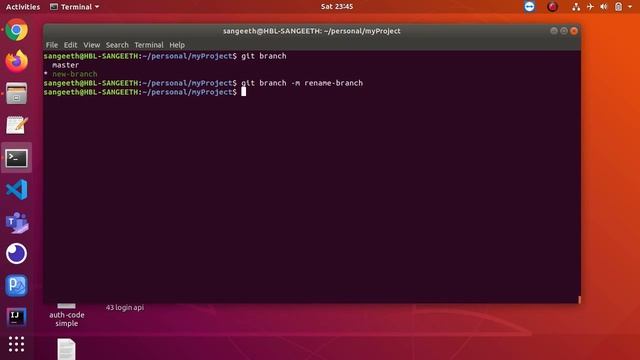Open the Terminal menu in menubar
This screenshot has height=360, width=640.
(149, 45)
